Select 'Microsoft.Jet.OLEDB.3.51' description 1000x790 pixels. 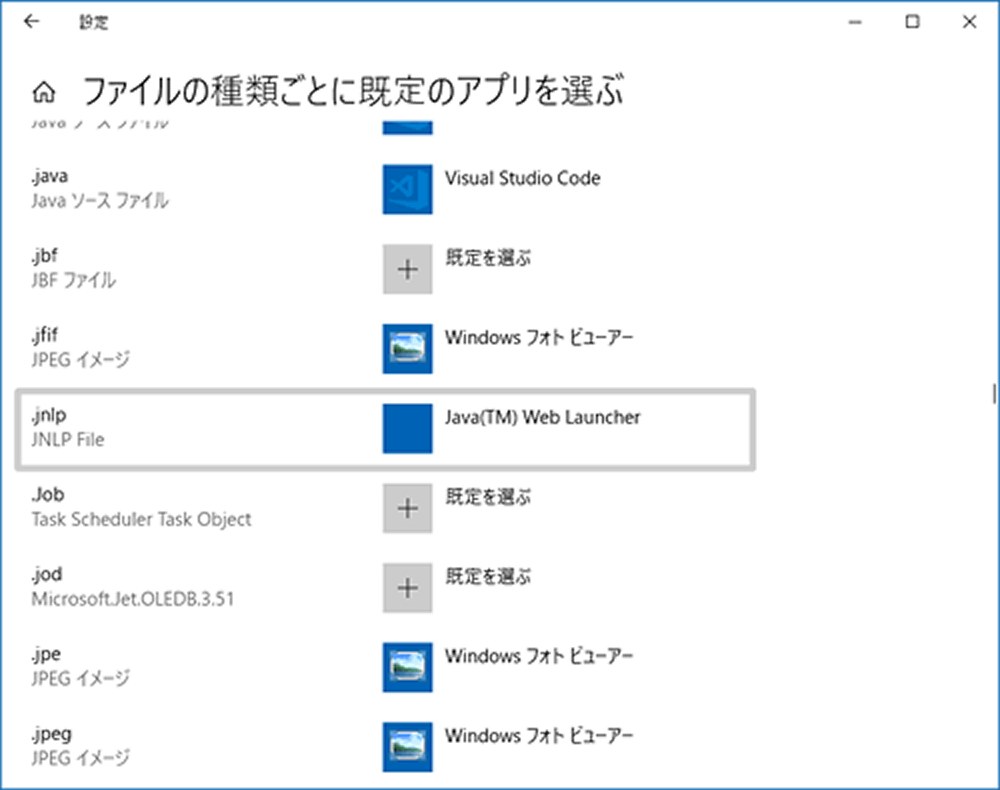(133, 599)
